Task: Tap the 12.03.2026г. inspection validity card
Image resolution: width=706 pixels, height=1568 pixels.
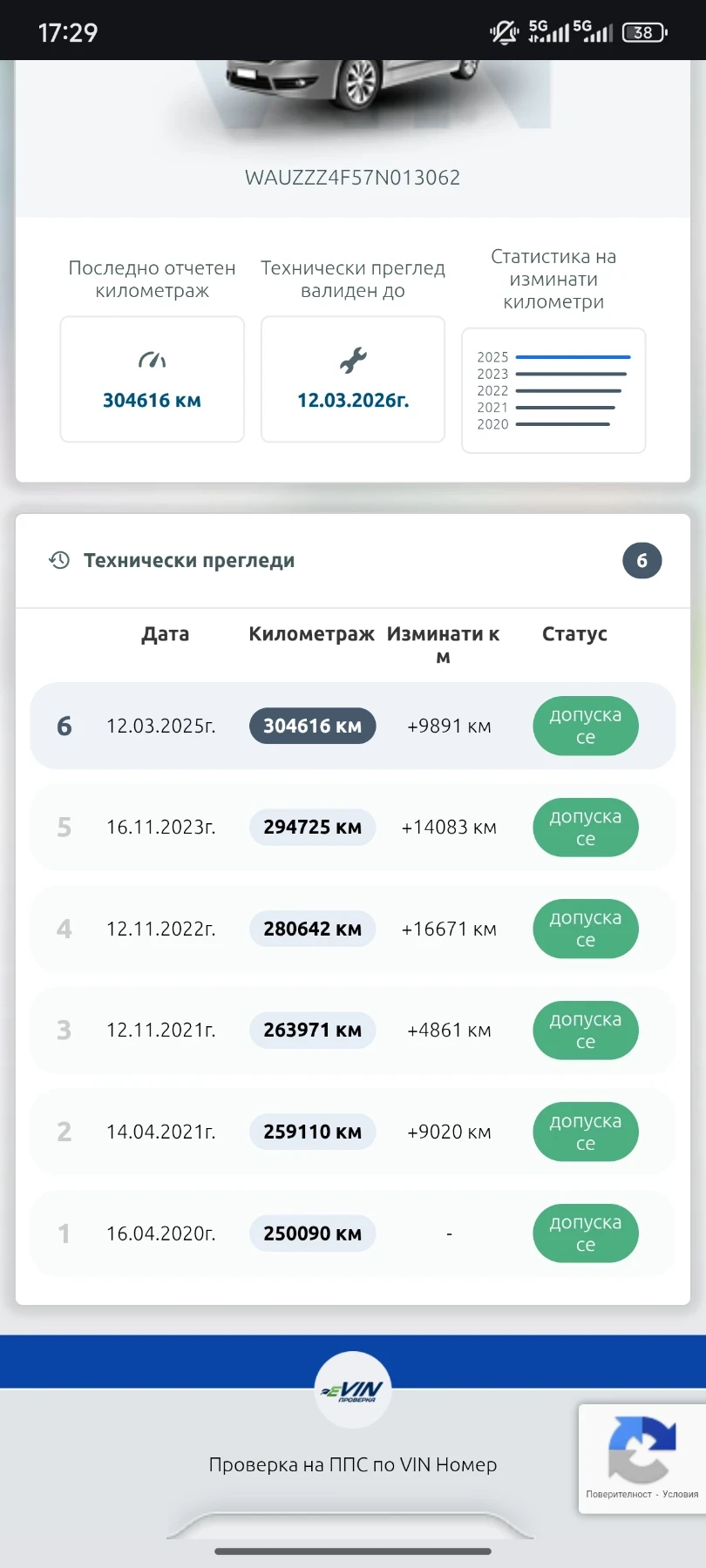Action: point(353,380)
